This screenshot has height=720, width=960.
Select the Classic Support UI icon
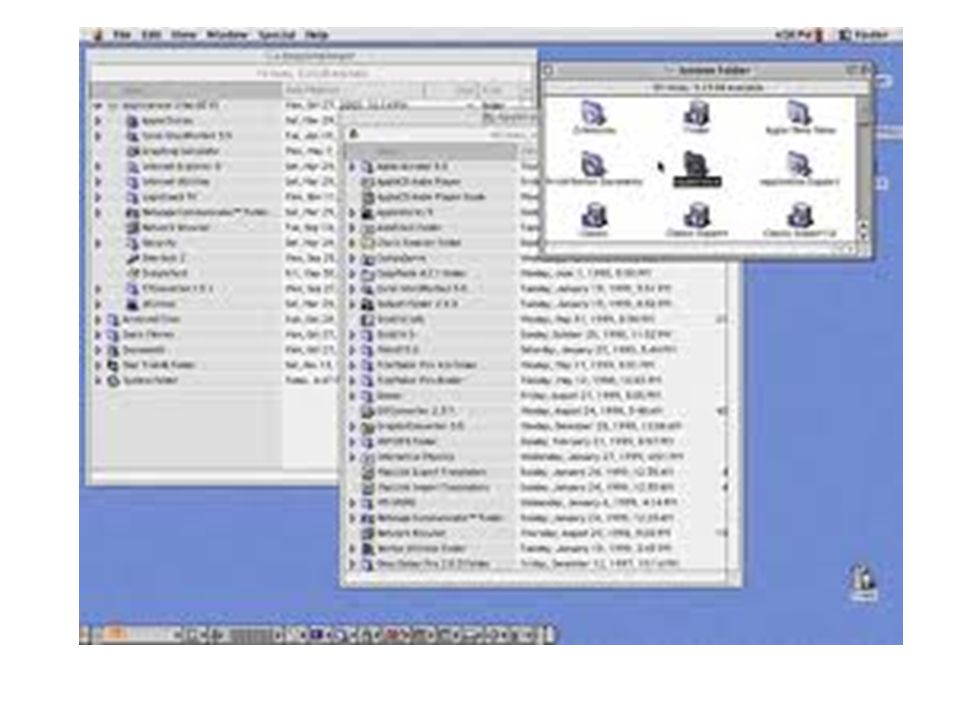(800, 220)
